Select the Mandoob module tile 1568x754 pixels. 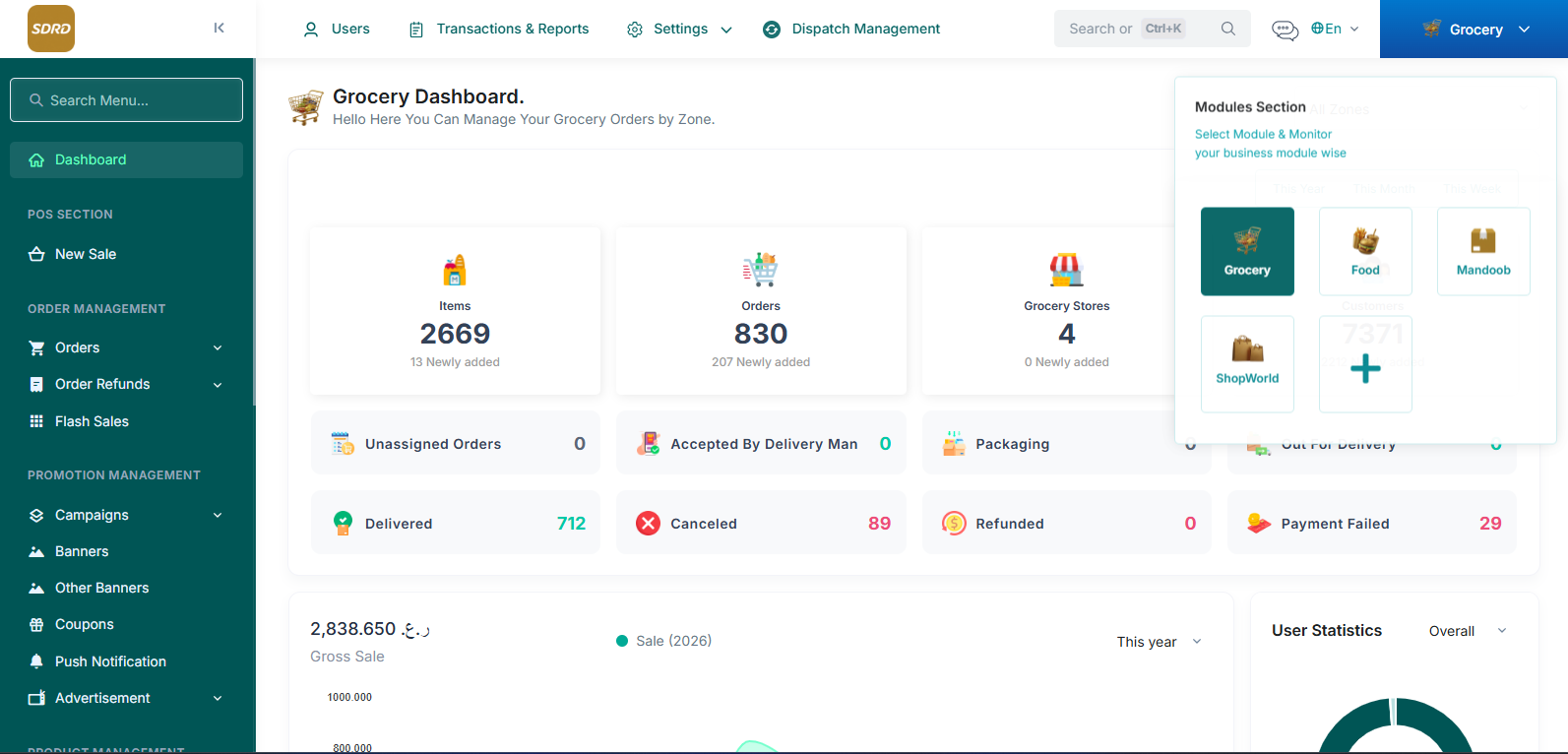tap(1483, 251)
